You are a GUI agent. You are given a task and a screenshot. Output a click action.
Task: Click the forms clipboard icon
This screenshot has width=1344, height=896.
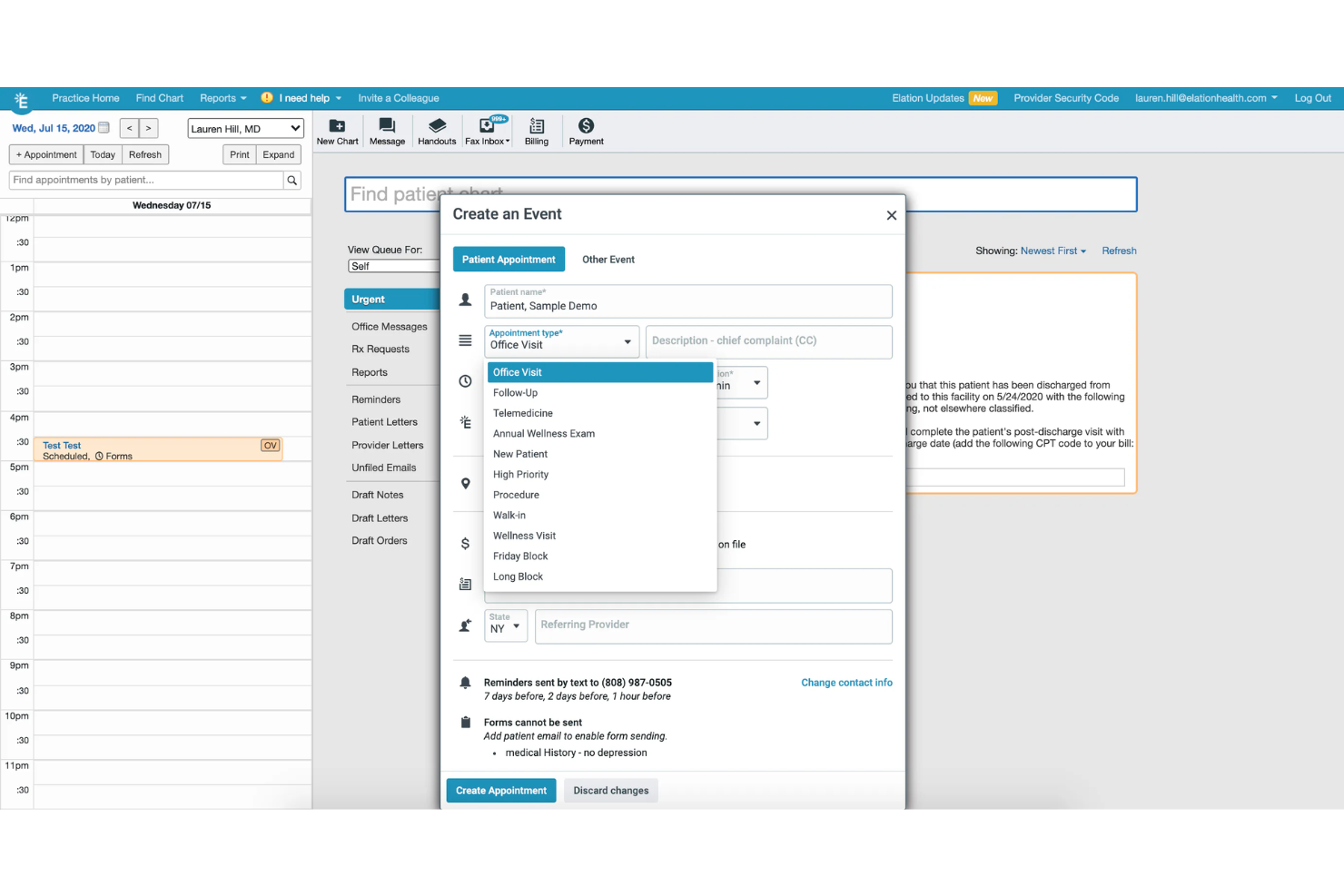[x=465, y=723]
